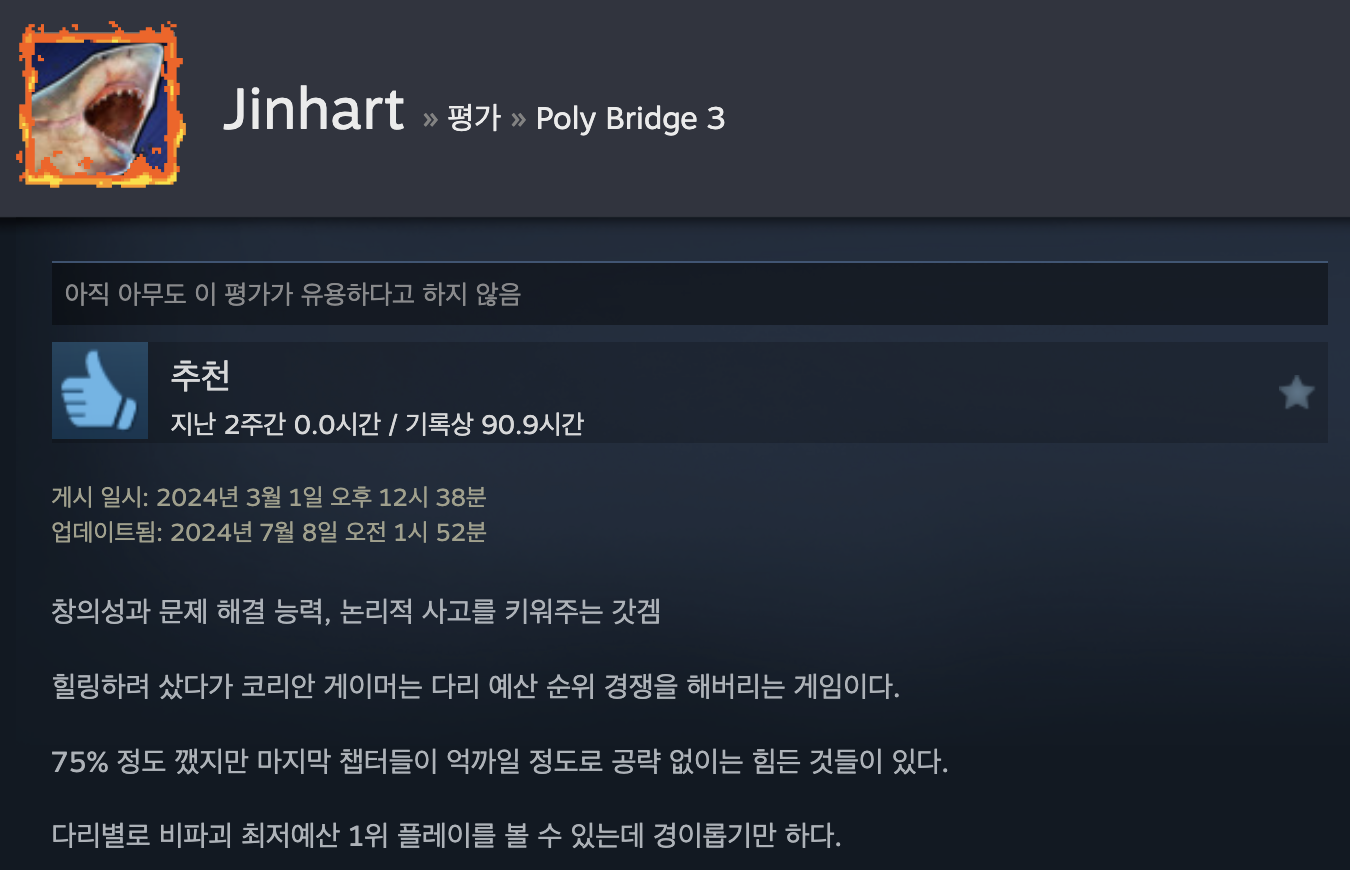Click the review line starting 75% 정도 깼지만
1350x870 pixels.
(x=500, y=763)
